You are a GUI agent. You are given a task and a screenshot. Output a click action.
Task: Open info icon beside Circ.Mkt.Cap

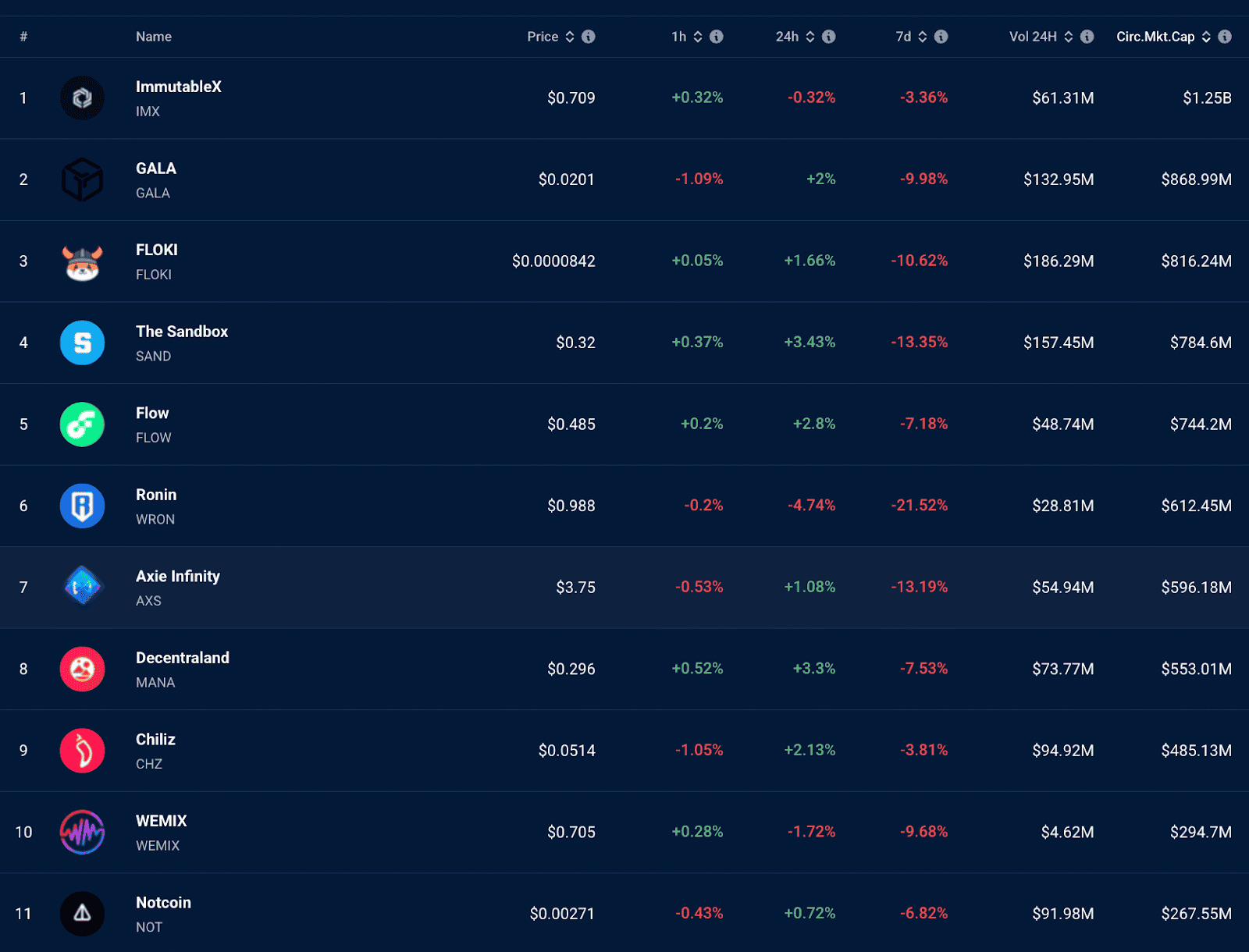pyautogui.click(x=1225, y=37)
